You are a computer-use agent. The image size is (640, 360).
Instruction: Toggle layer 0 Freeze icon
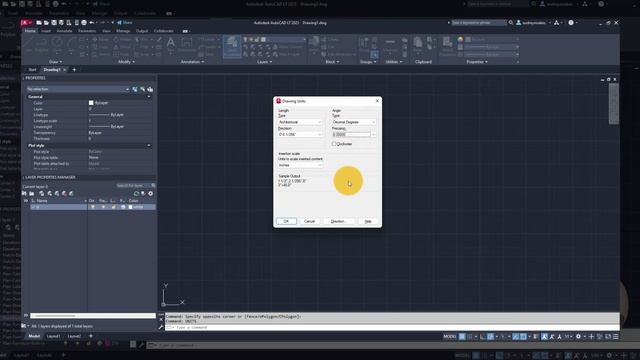103,207
